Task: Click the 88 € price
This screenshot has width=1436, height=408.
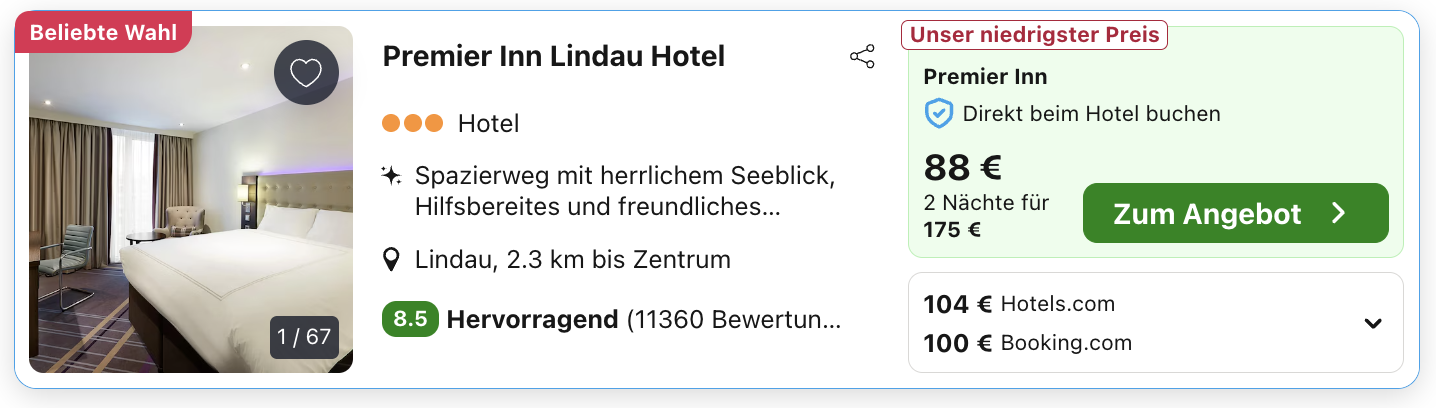Action: (x=962, y=167)
